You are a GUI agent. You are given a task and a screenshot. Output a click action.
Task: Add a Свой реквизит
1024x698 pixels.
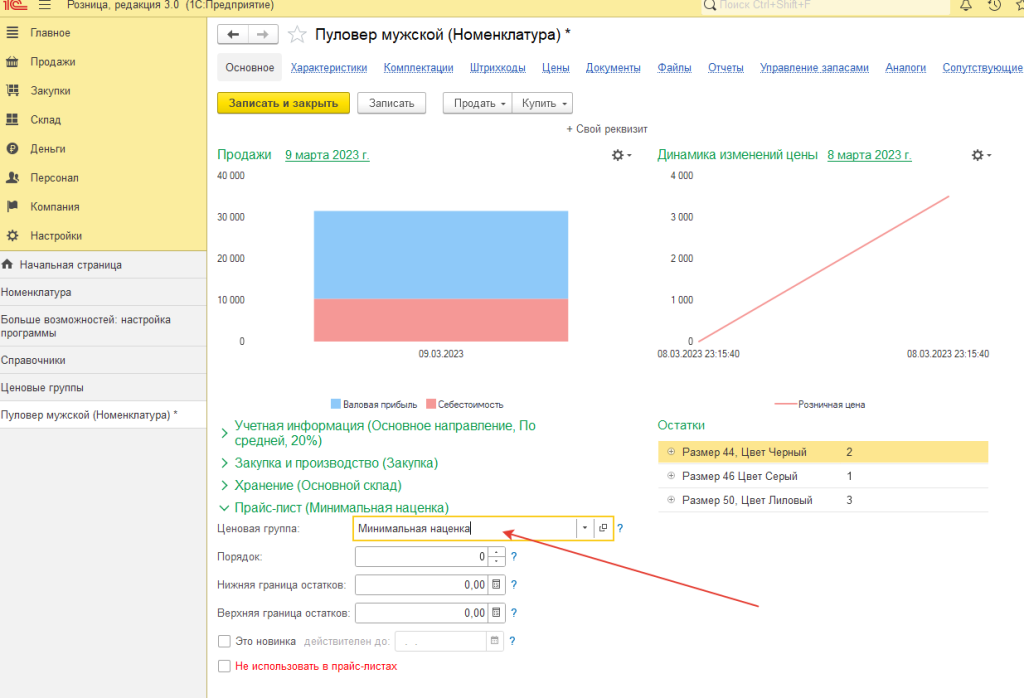[x=607, y=129]
